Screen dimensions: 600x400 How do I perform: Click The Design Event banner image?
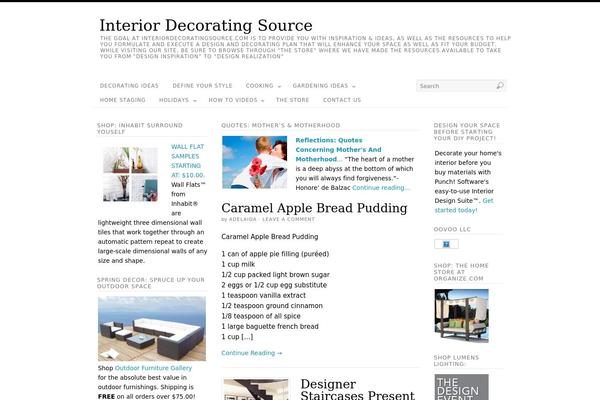tap(461, 387)
